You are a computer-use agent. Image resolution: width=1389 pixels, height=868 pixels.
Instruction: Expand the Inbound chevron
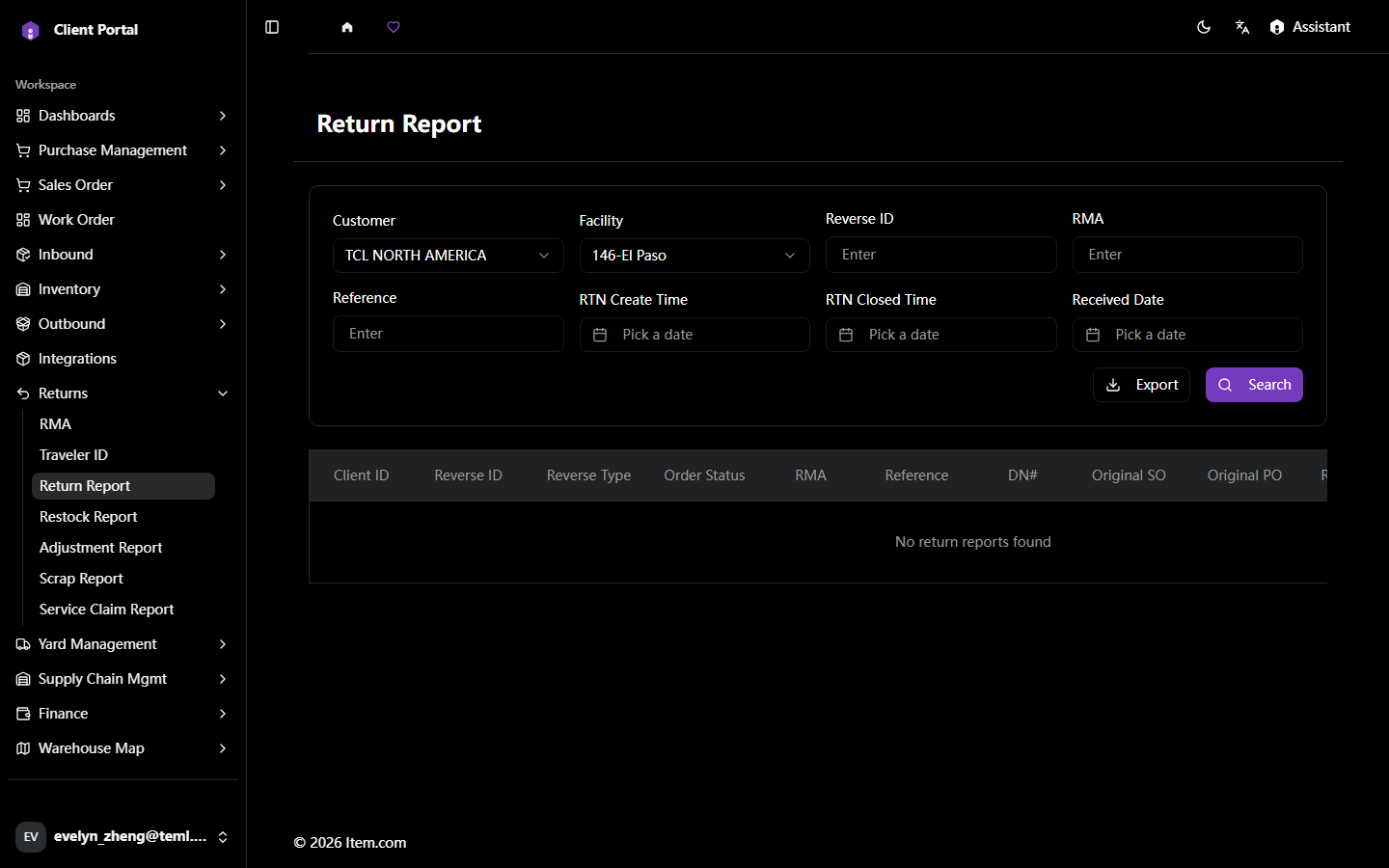[223, 255]
